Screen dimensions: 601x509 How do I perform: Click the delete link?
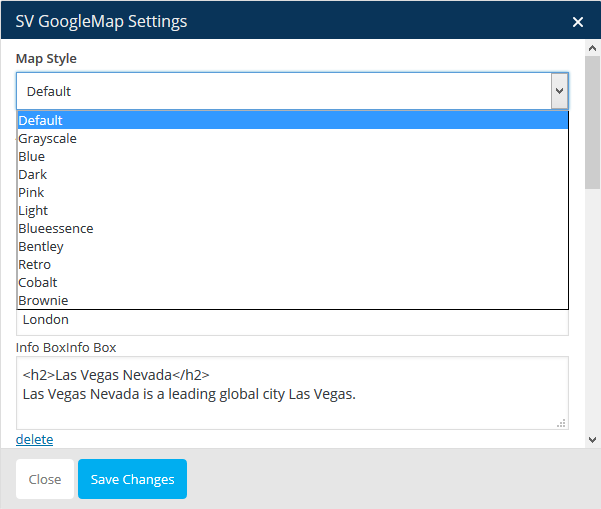point(34,439)
